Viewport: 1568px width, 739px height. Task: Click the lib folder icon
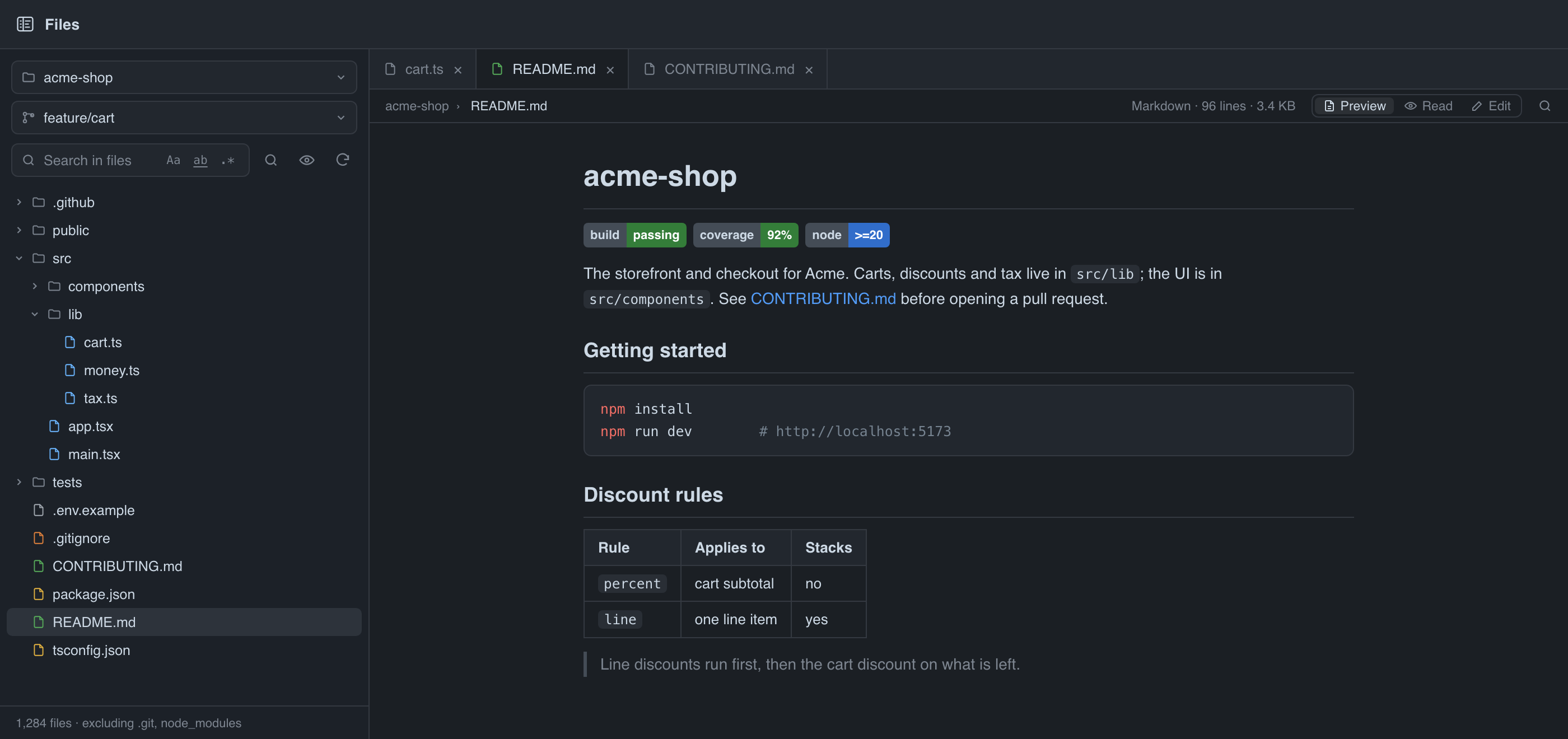[54, 314]
